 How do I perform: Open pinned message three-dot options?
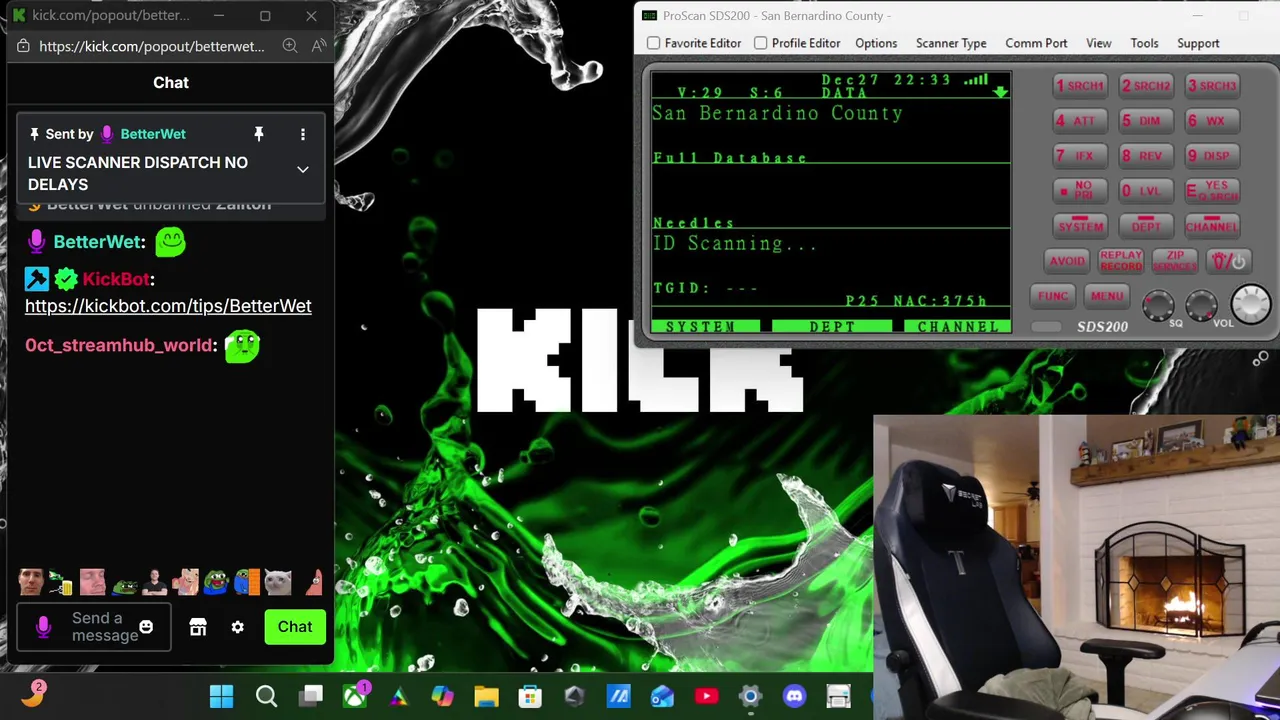(303, 134)
